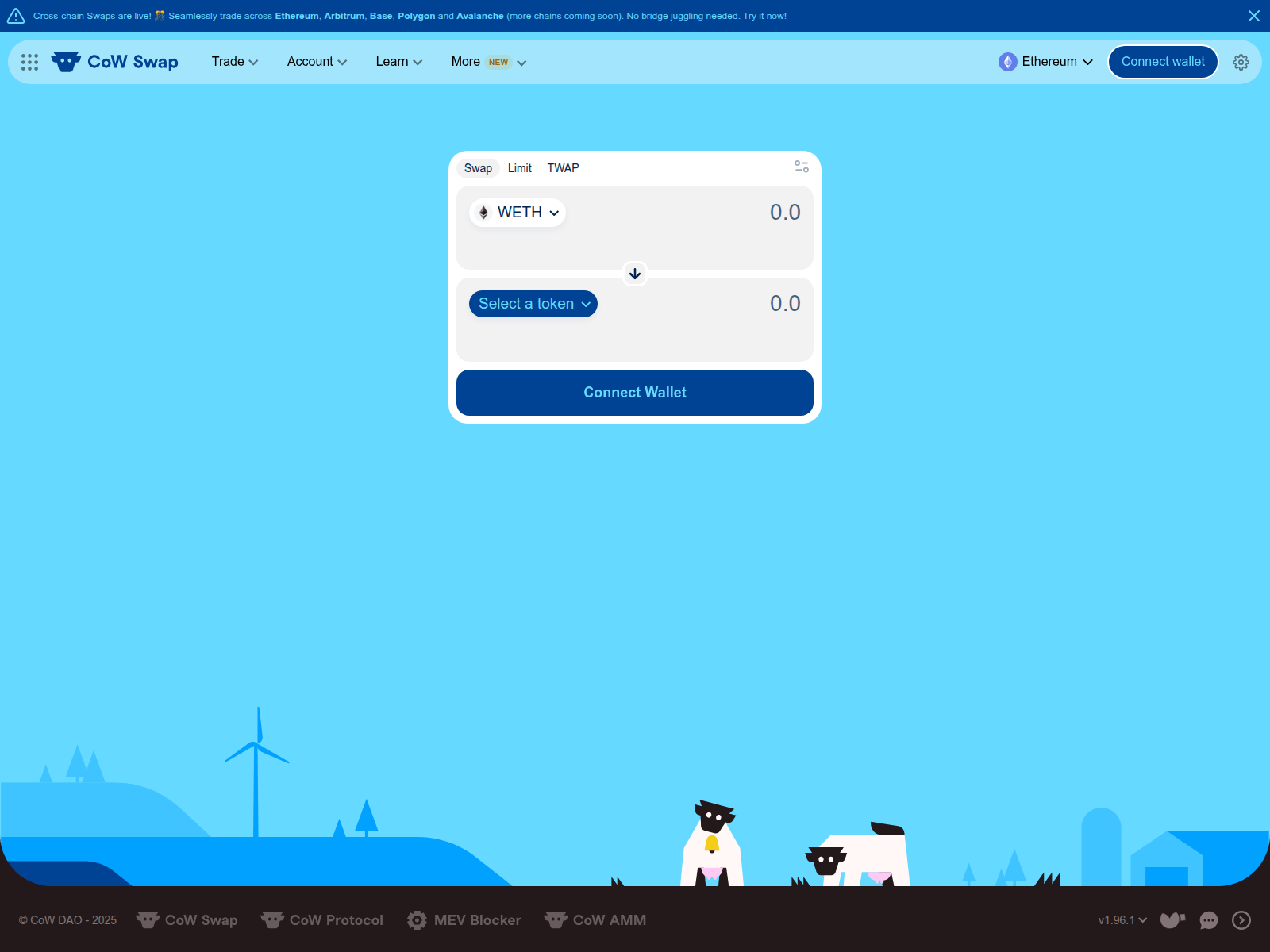
Task: Switch to the Limit tab
Action: coord(520,168)
